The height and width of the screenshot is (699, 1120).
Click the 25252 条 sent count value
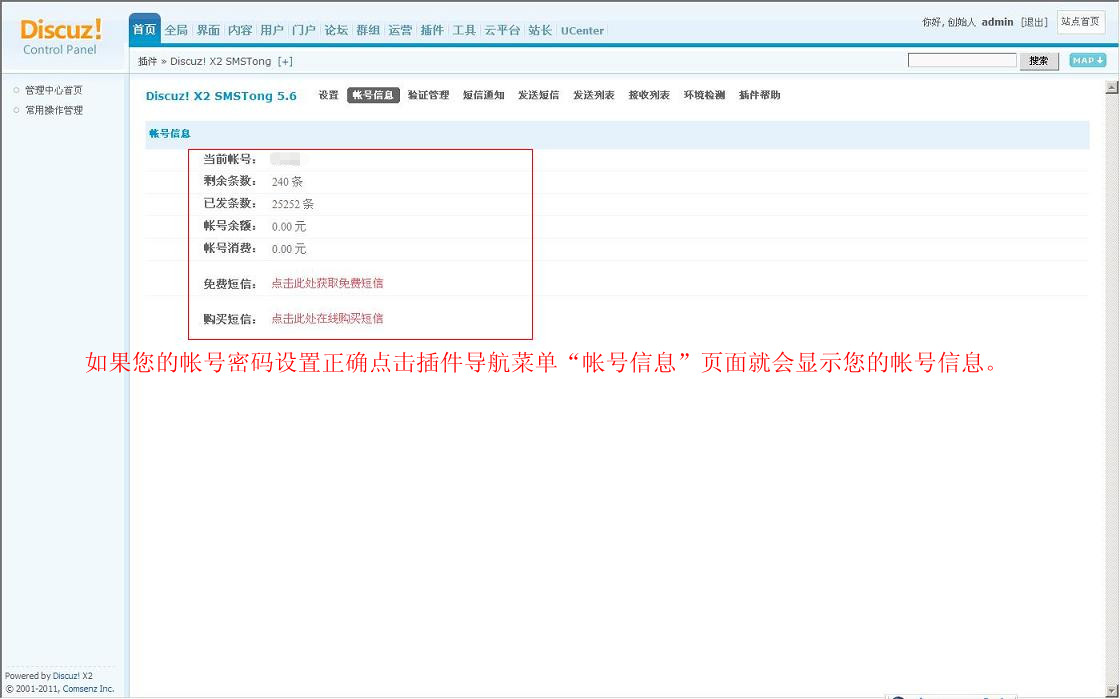pyautogui.click(x=293, y=204)
